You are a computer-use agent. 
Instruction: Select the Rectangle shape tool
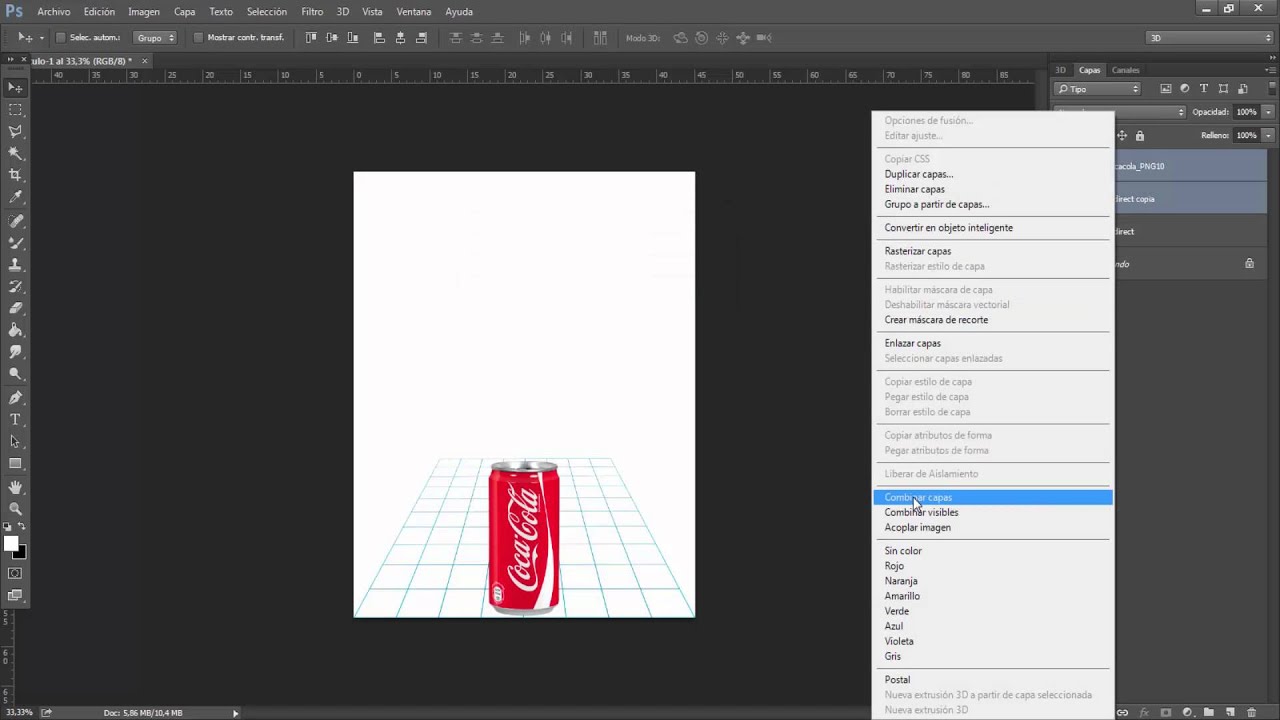coord(15,463)
